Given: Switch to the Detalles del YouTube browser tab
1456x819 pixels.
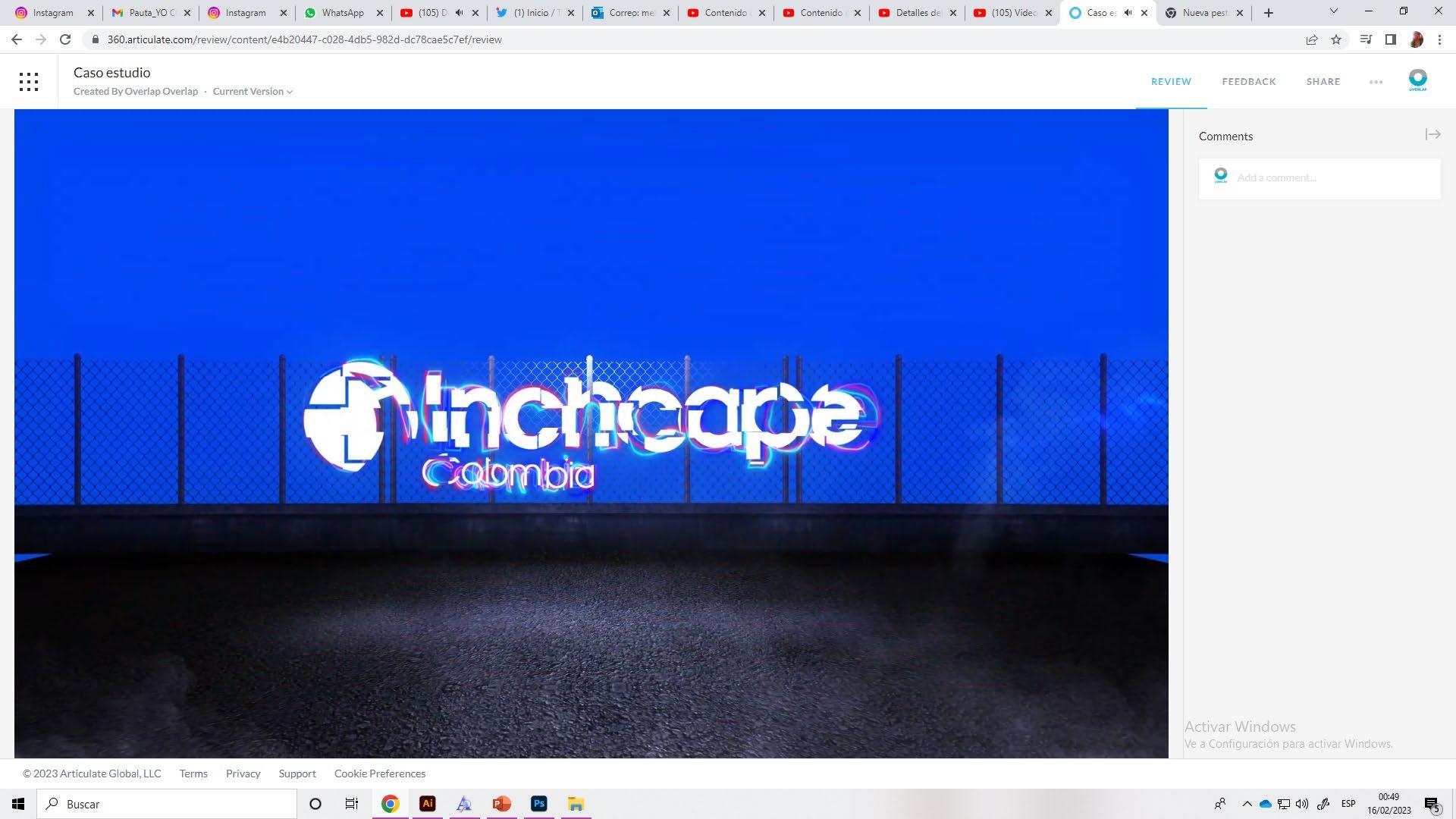Looking at the screenshot, I should (x=916, y=13).
